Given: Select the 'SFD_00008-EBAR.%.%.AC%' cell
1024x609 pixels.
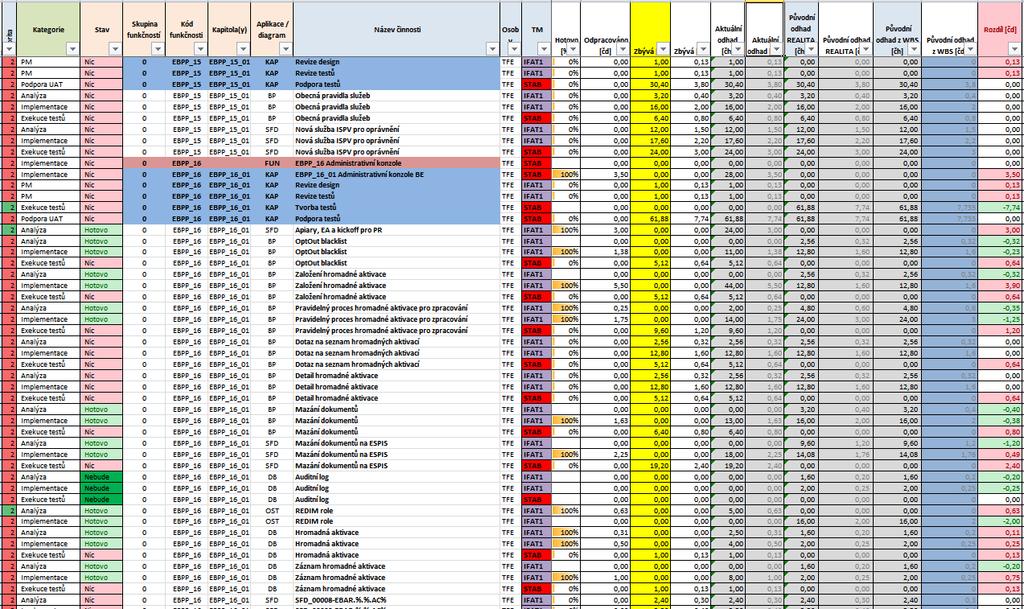Looking at the screenshot, I should click(397, 600).
